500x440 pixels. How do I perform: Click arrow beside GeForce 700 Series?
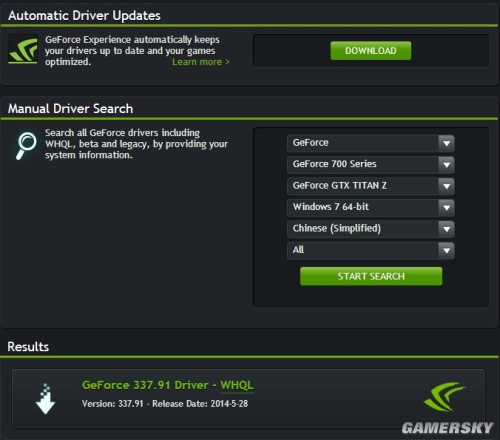pyautogui.click(x=447, y=165)
